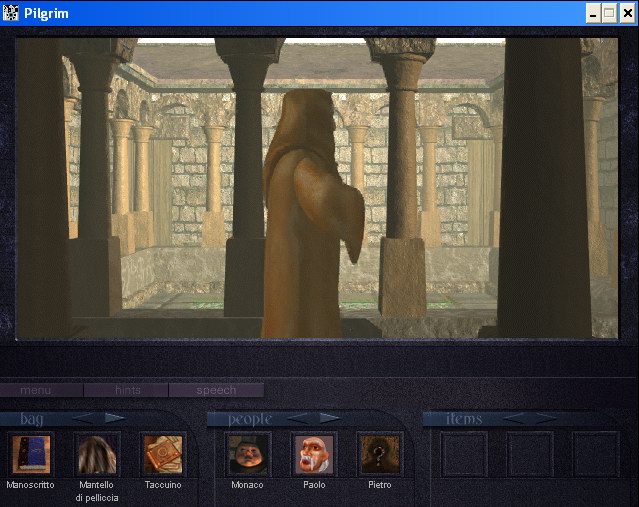Show previous people with left arrow
This screenshot has width=639, height=507.
click(x=298, y=418)
